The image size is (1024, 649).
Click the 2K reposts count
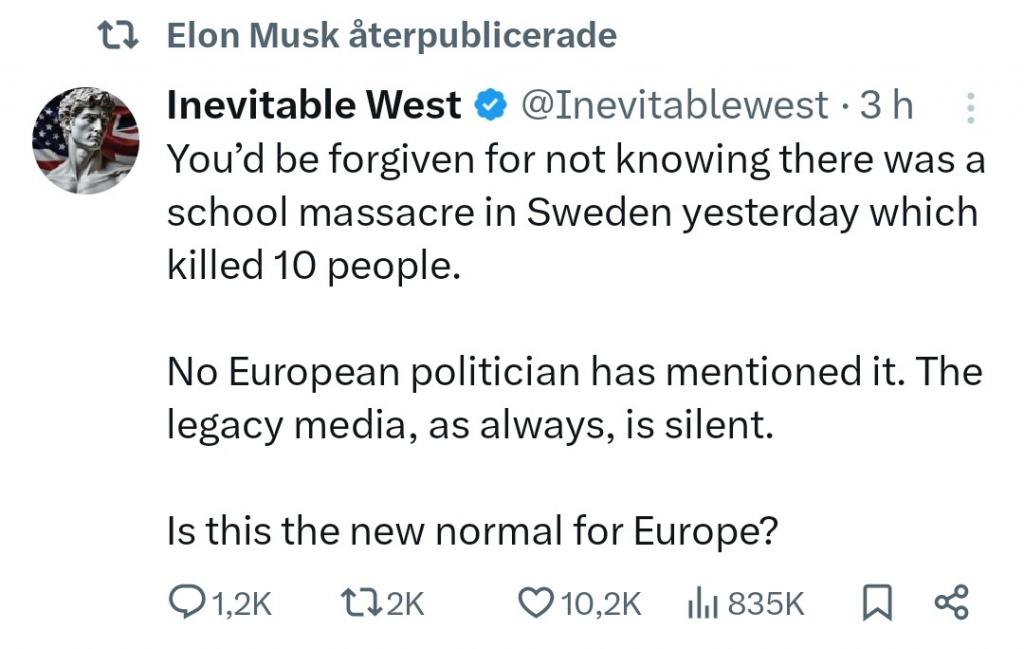pos(405,603)
